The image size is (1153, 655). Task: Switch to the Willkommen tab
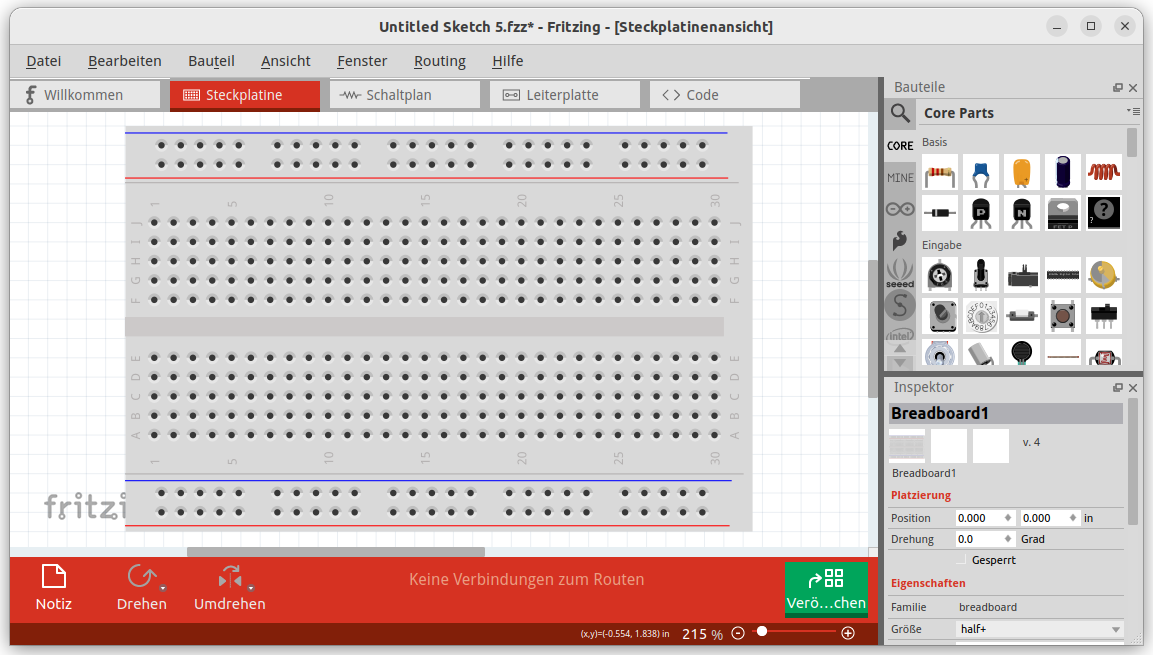click(x=85, y=95)
